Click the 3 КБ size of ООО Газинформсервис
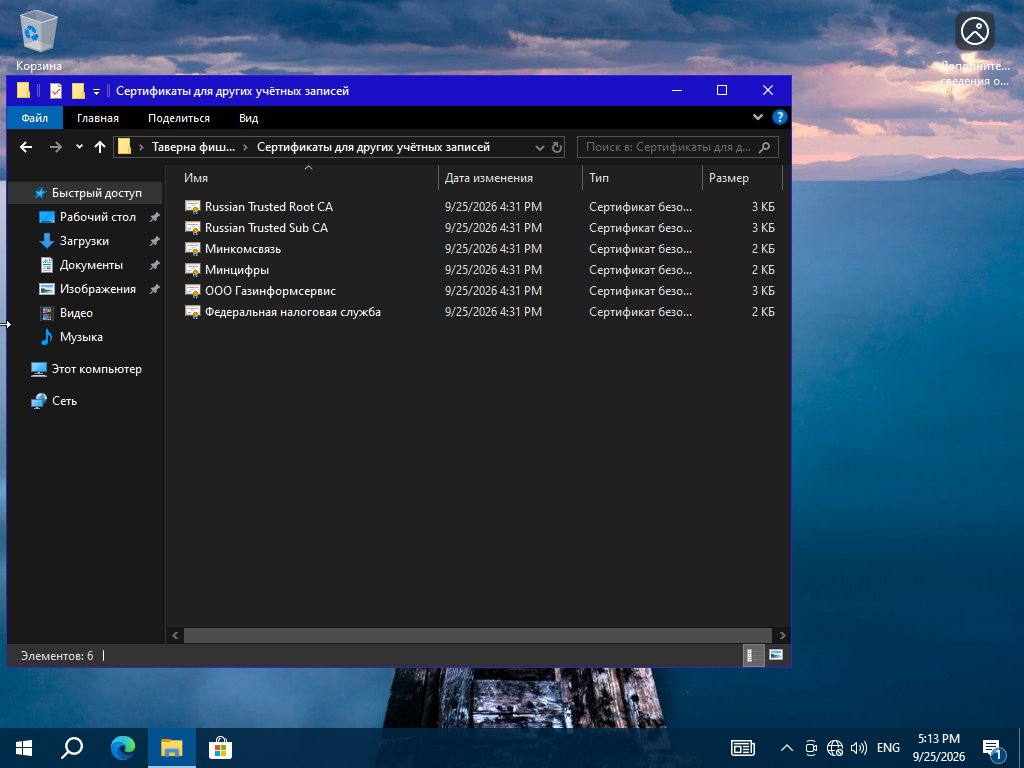The image size is (1024, 768). tap(763, 291)
